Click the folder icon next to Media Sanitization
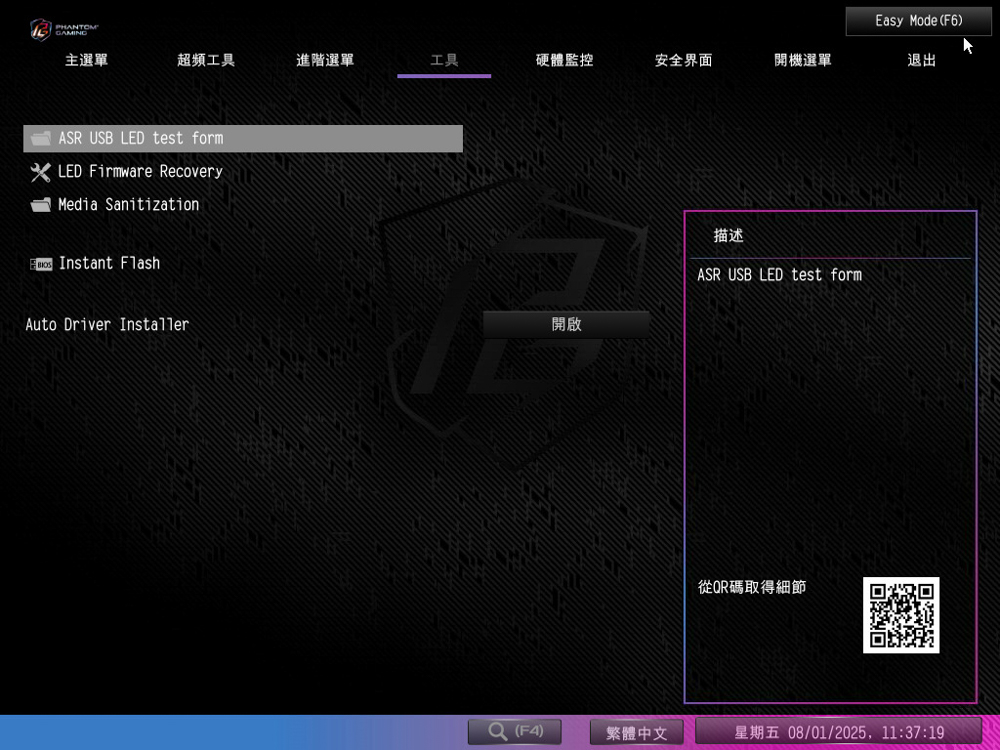 coord(40,205)
